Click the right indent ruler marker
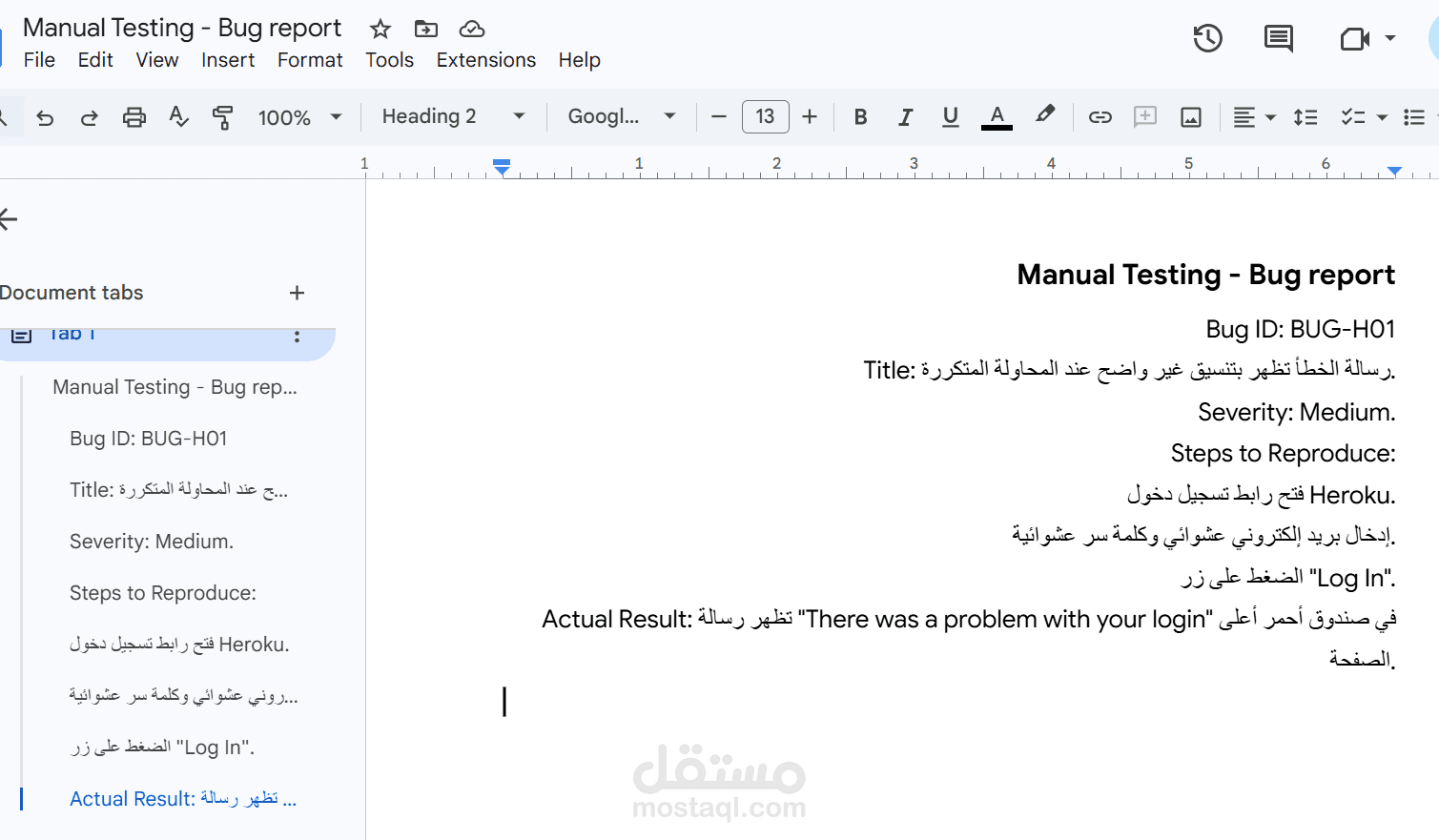 click(1395, 171)
